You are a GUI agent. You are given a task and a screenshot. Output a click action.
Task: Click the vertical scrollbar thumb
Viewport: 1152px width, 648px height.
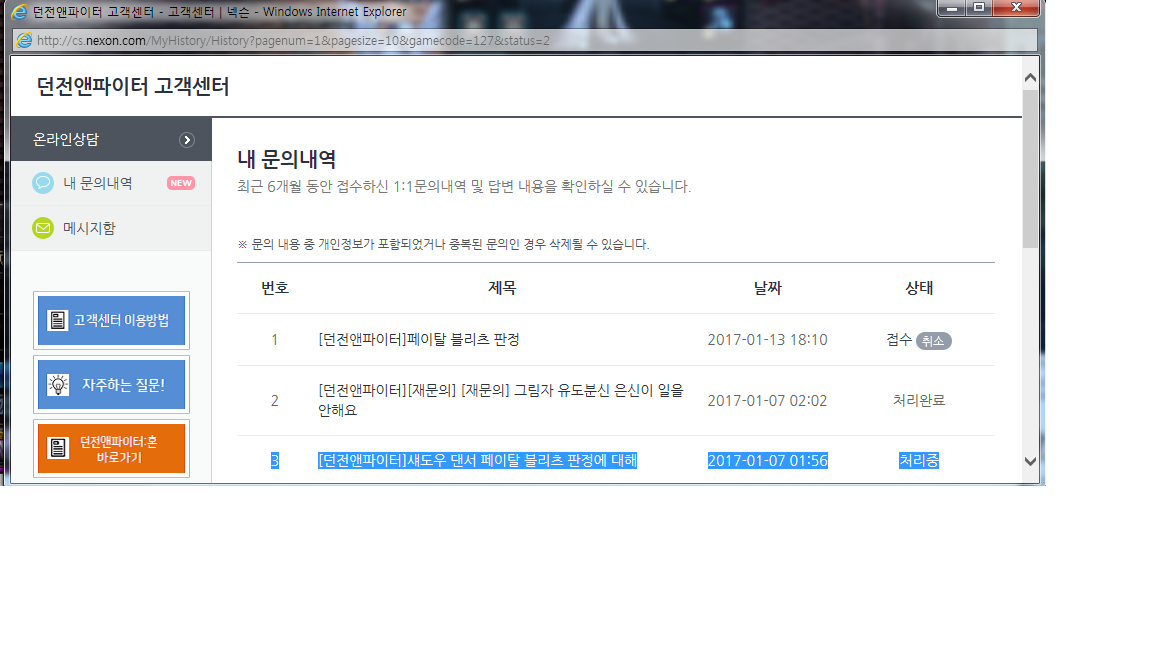[x=1030, y=168]
